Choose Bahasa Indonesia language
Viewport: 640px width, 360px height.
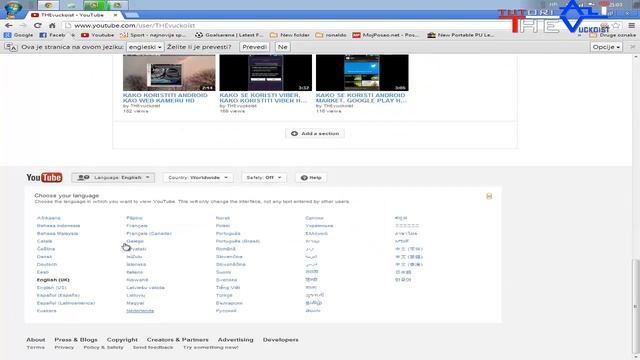tap(58, 226)
